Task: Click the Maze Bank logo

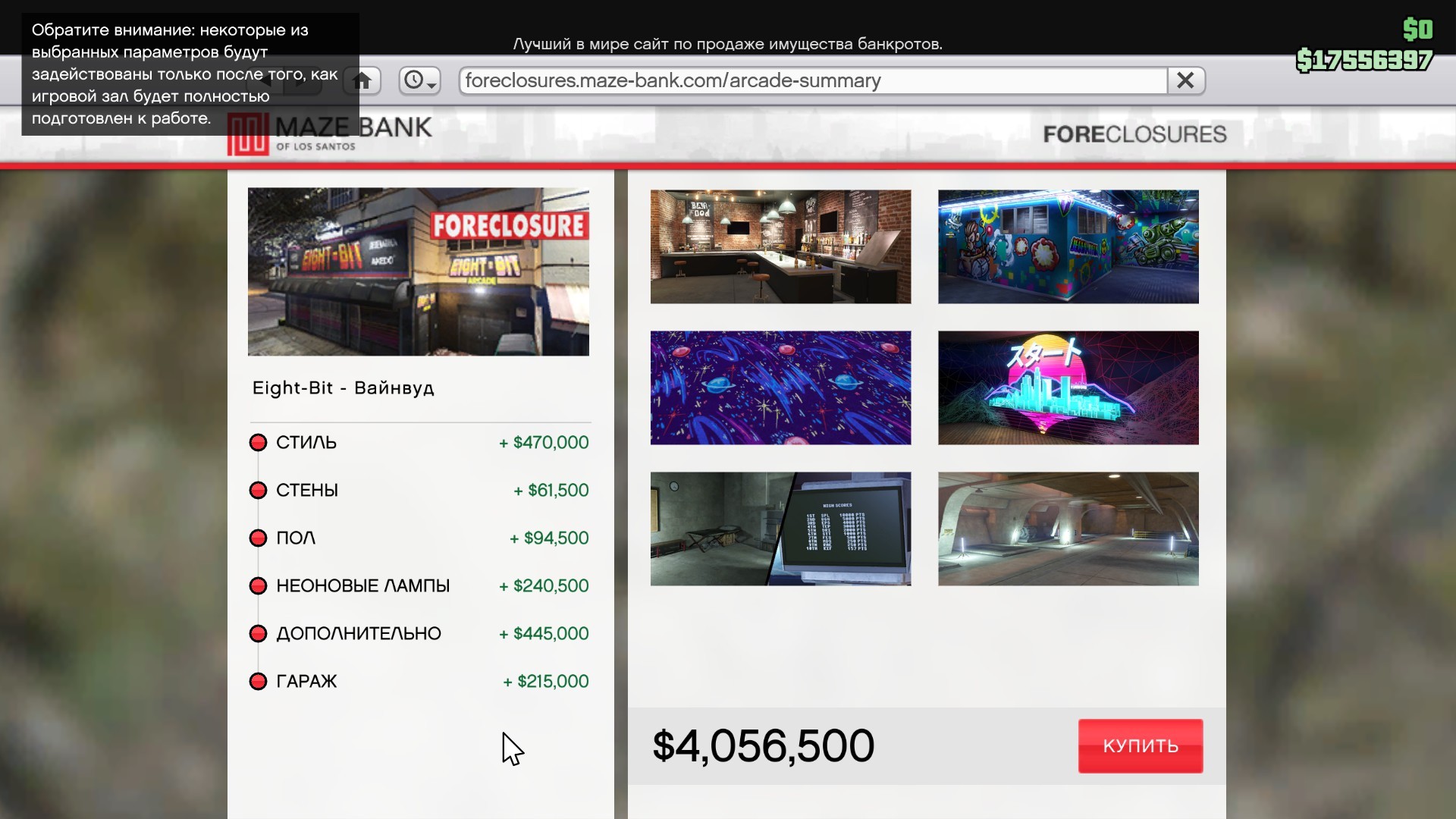Action: pyautogui.click(x=330, y=134)
